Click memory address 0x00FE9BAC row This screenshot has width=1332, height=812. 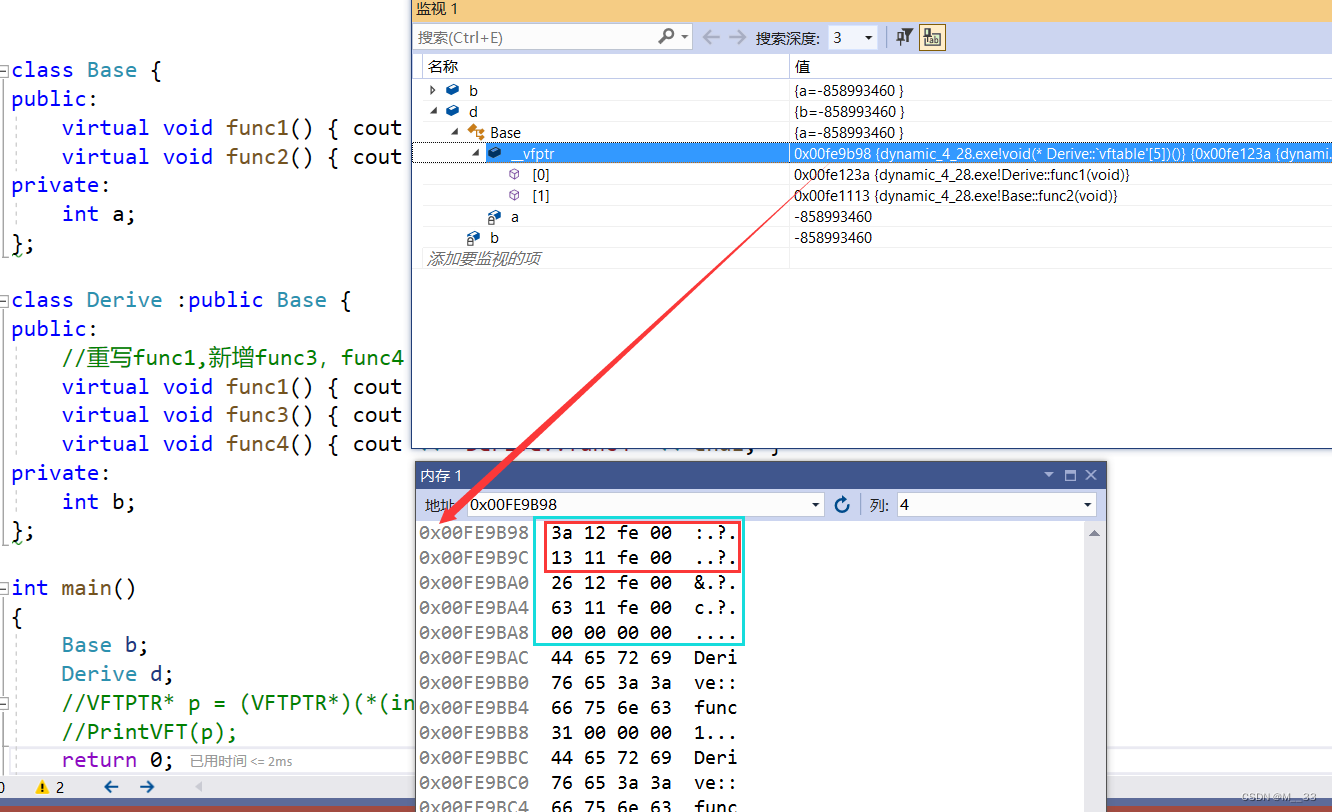[473, 657]
